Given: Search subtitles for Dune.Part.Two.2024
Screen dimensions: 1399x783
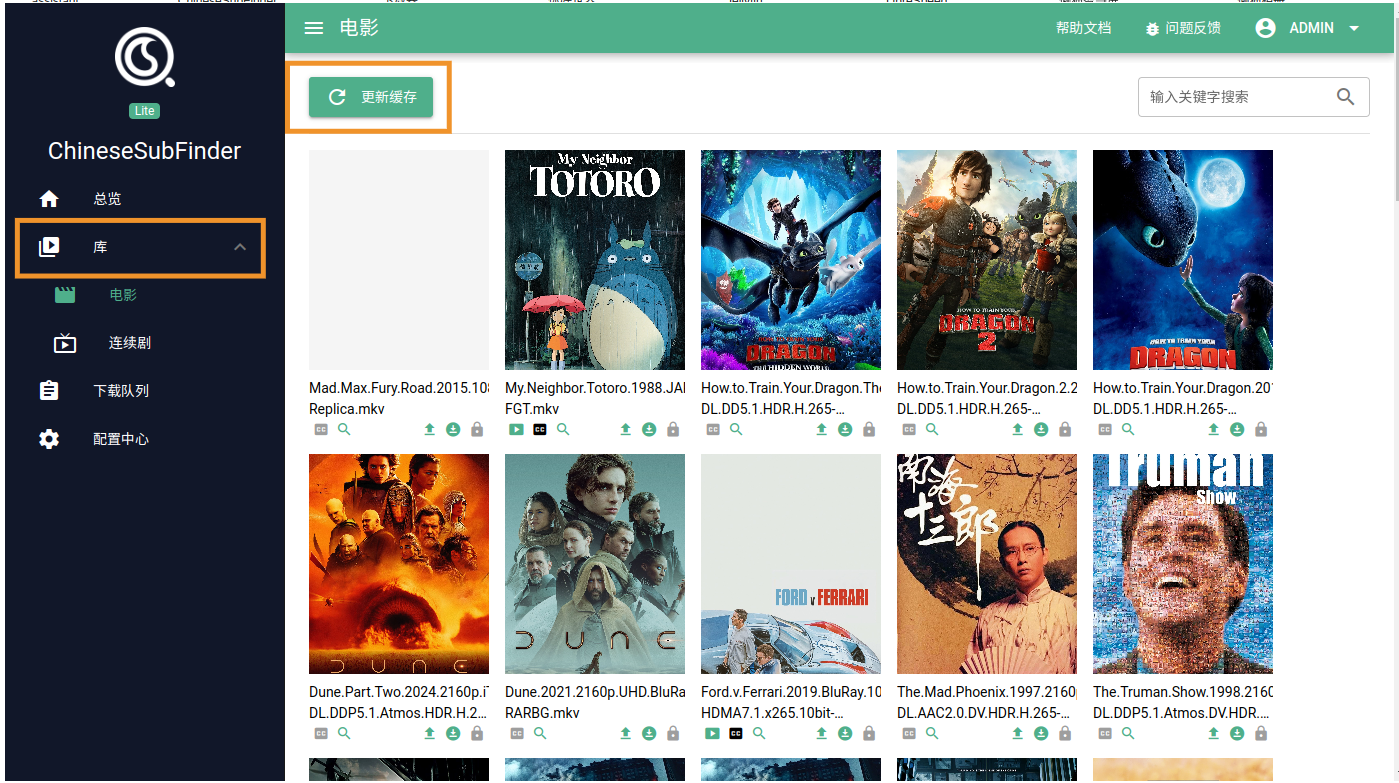Looking at the screenshot, I should (x=344, y=733).
